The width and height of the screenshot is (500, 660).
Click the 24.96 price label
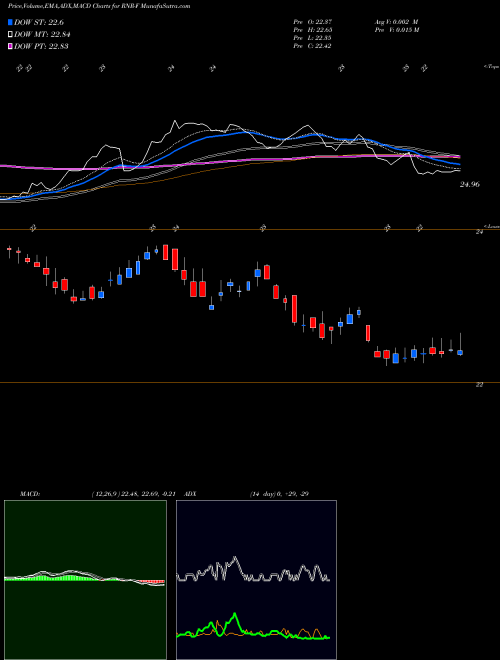click(470, 184)
